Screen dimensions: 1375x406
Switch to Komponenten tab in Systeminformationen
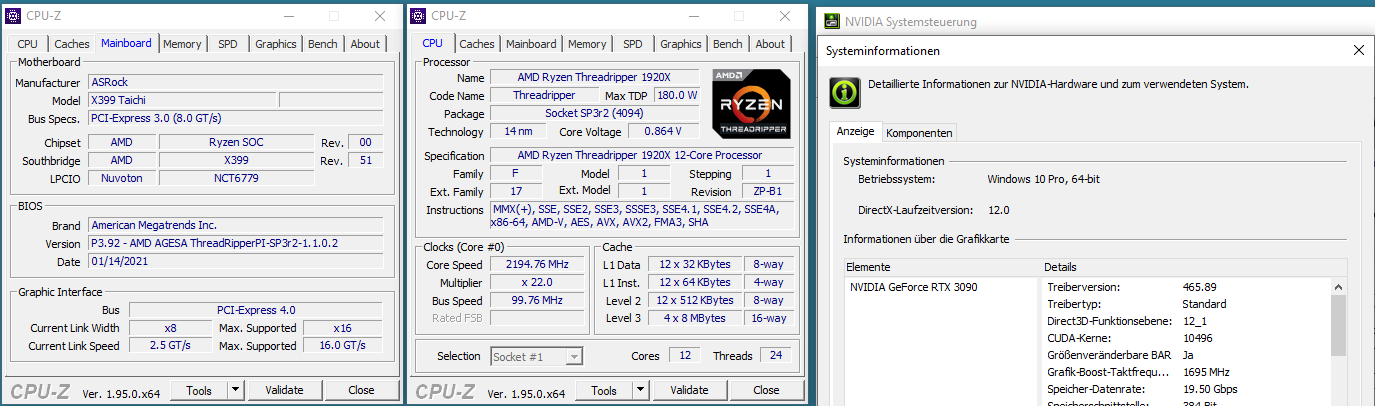pyautogui.click(x=919, y=133)
